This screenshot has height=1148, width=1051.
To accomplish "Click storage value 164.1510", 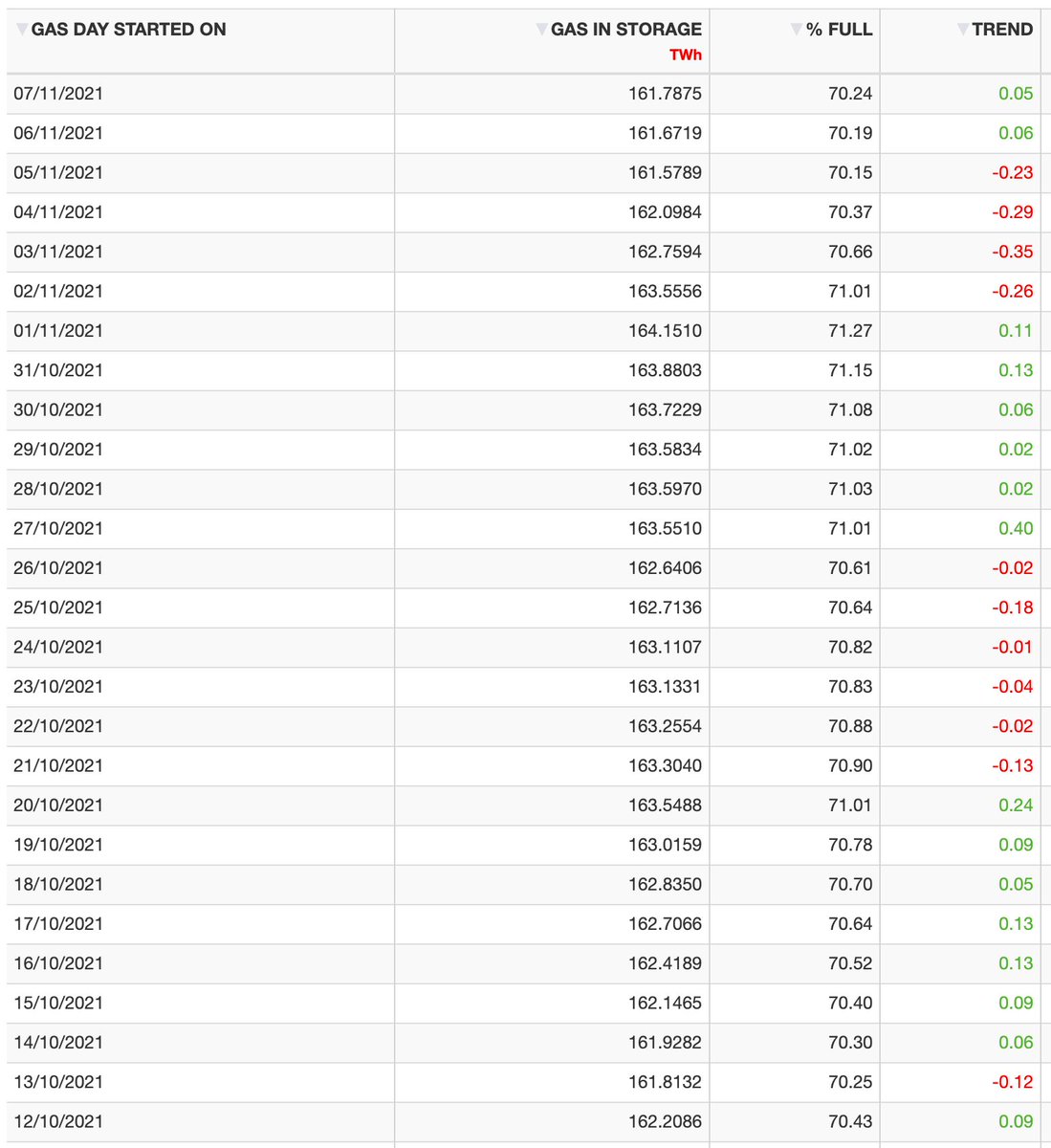I will click(665, 331).
